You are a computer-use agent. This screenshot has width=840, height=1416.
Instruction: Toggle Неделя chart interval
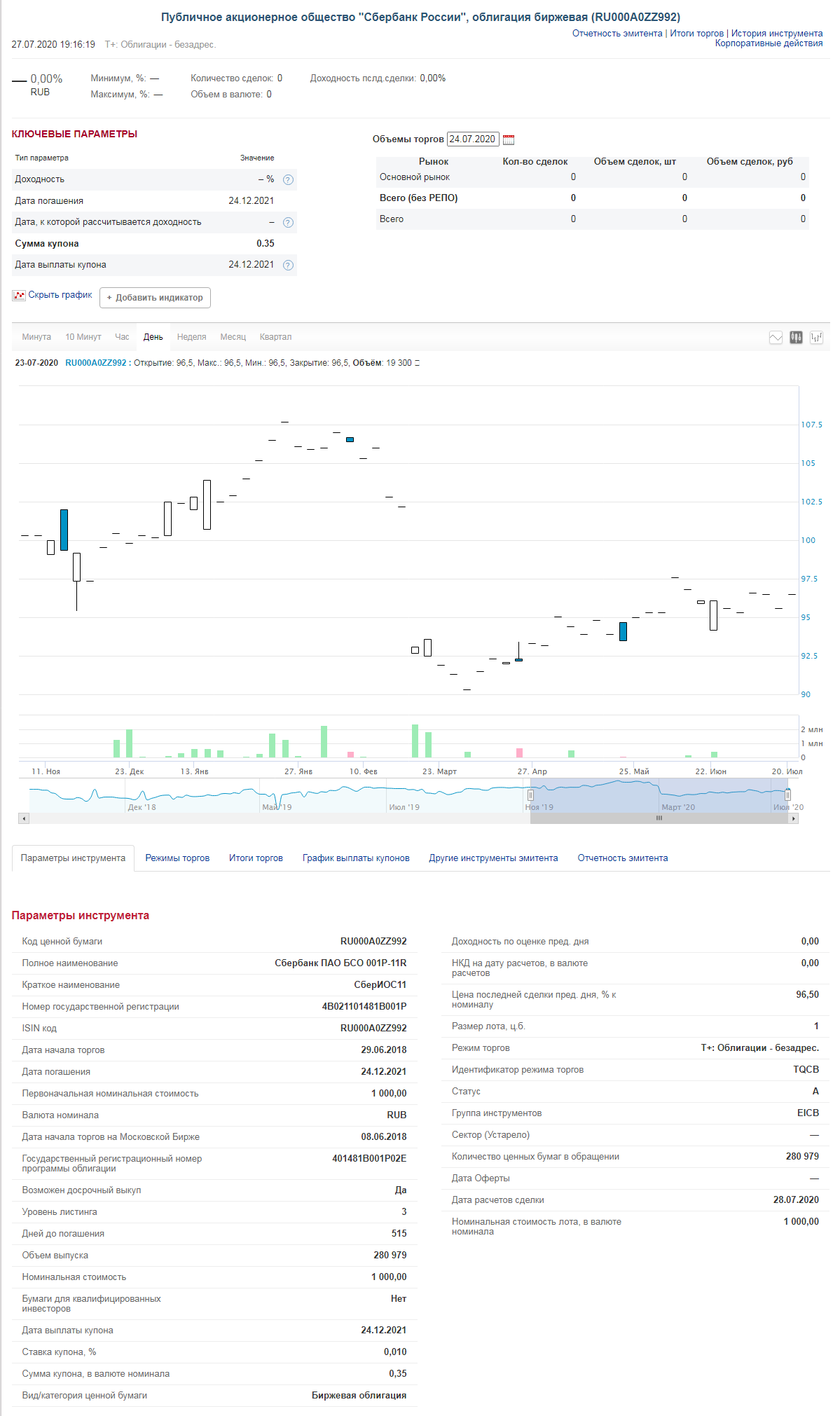pyautogui.click(x=191, y=337)
